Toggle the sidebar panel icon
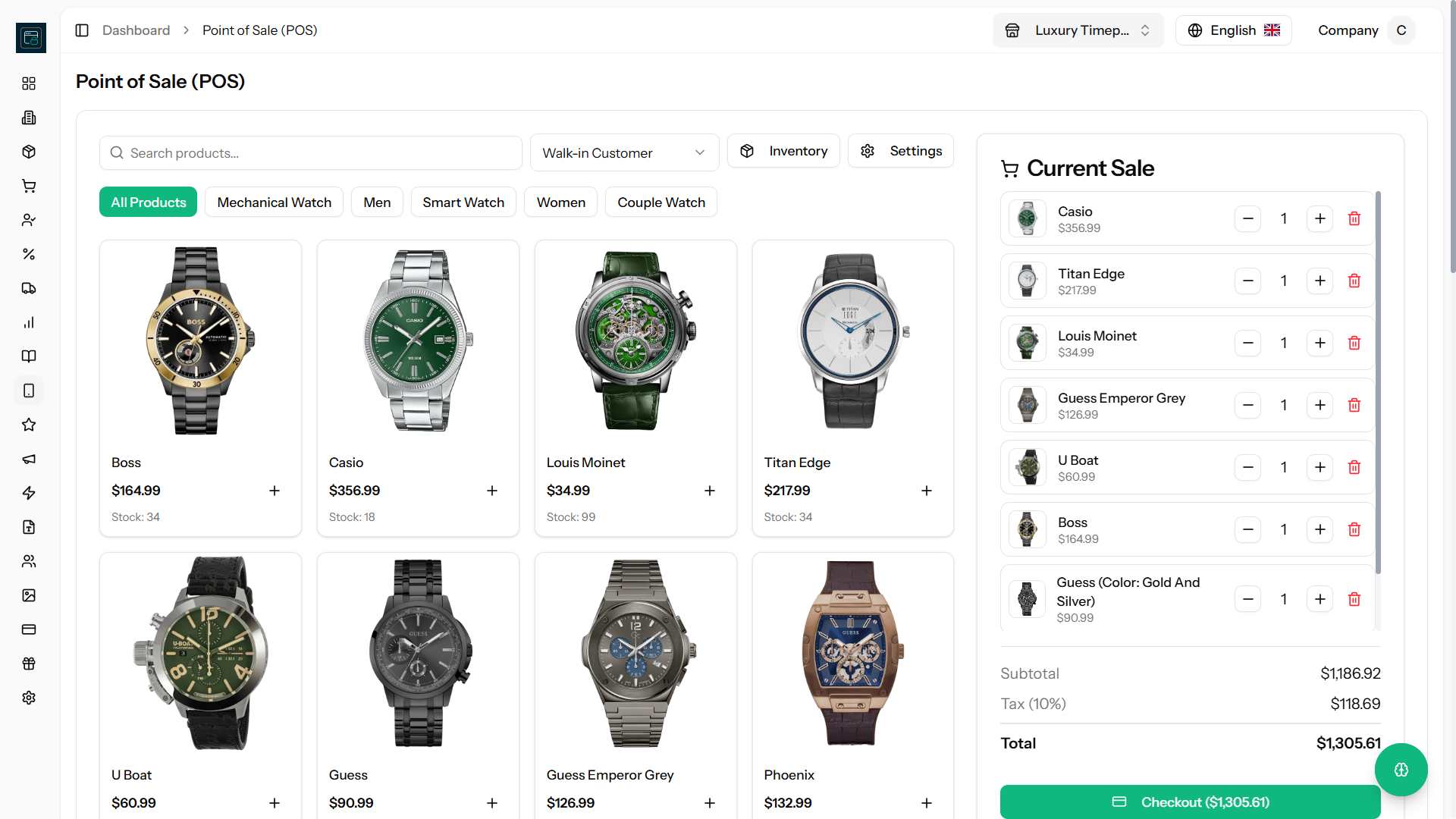Screen dimensions: 1456x819 coord(82,30)
